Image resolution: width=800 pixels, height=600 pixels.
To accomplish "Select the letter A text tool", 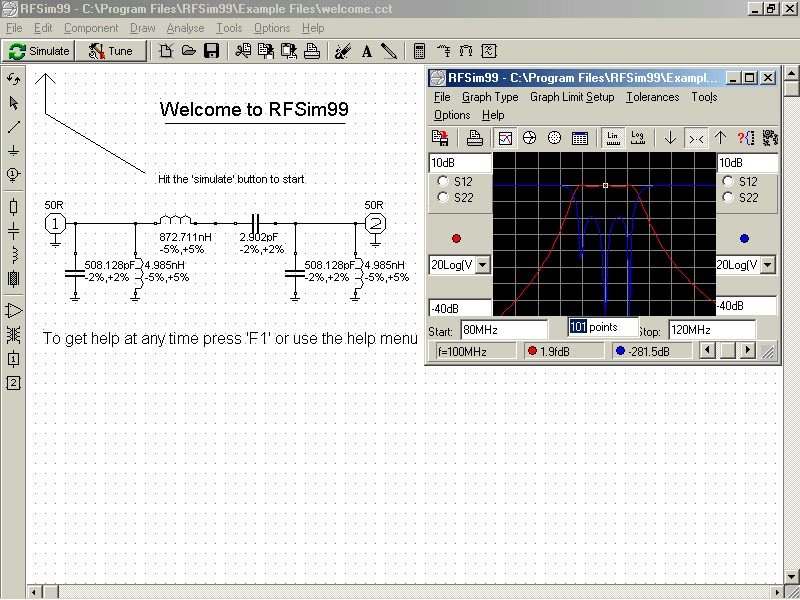I will [366, 51].
